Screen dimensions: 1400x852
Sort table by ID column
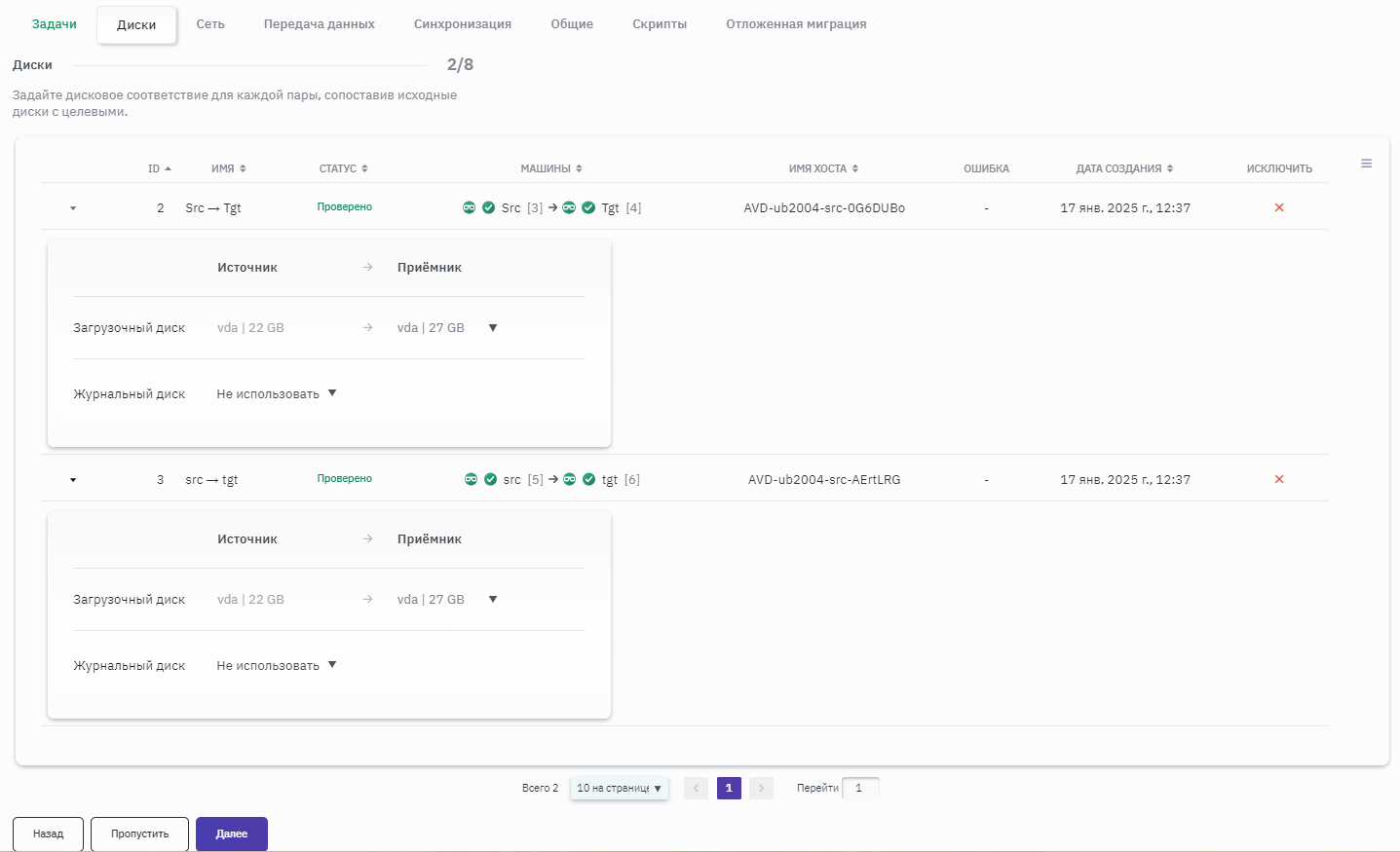pos(159,168)
